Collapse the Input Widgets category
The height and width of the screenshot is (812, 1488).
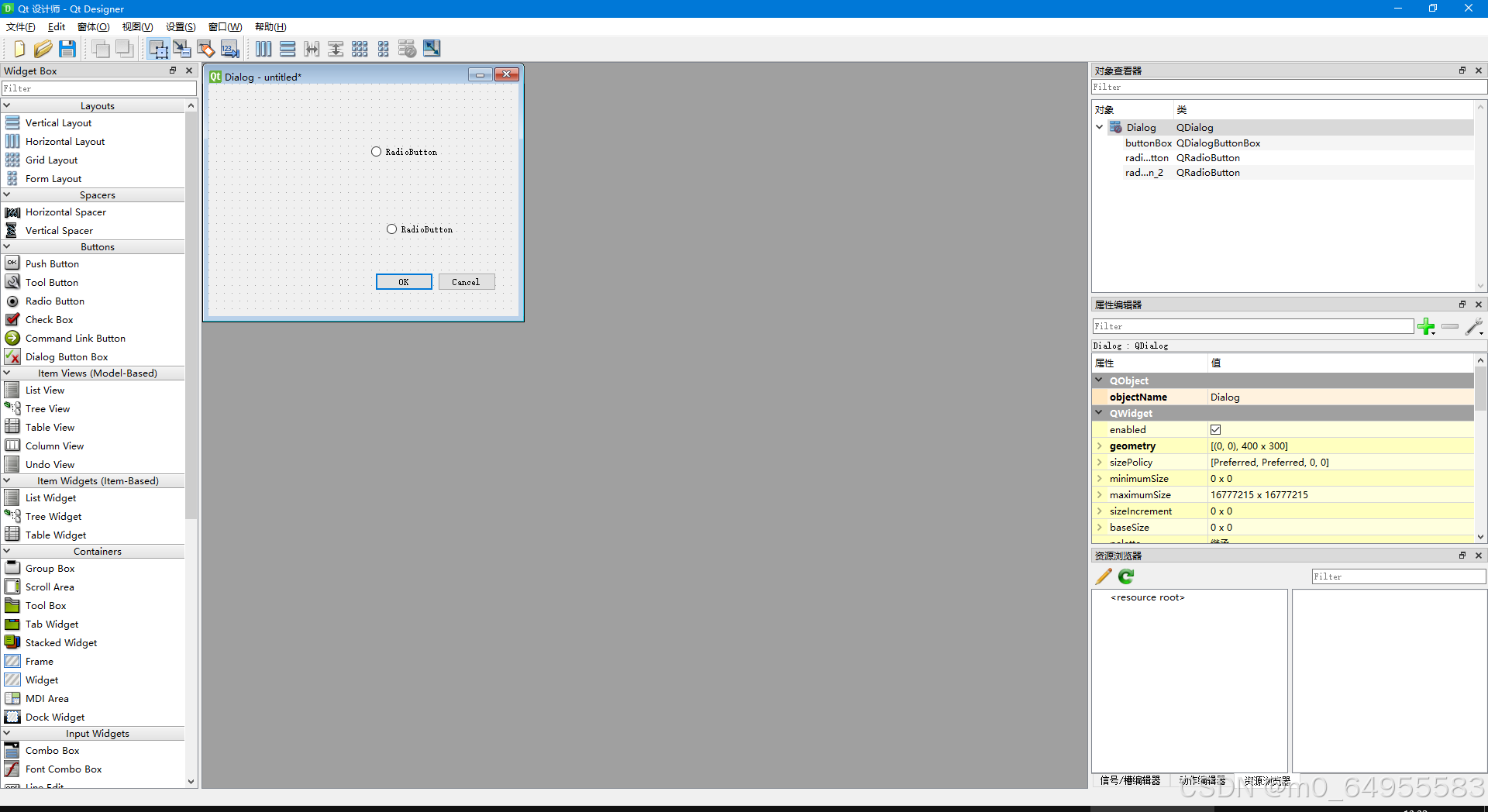(7, 733)
